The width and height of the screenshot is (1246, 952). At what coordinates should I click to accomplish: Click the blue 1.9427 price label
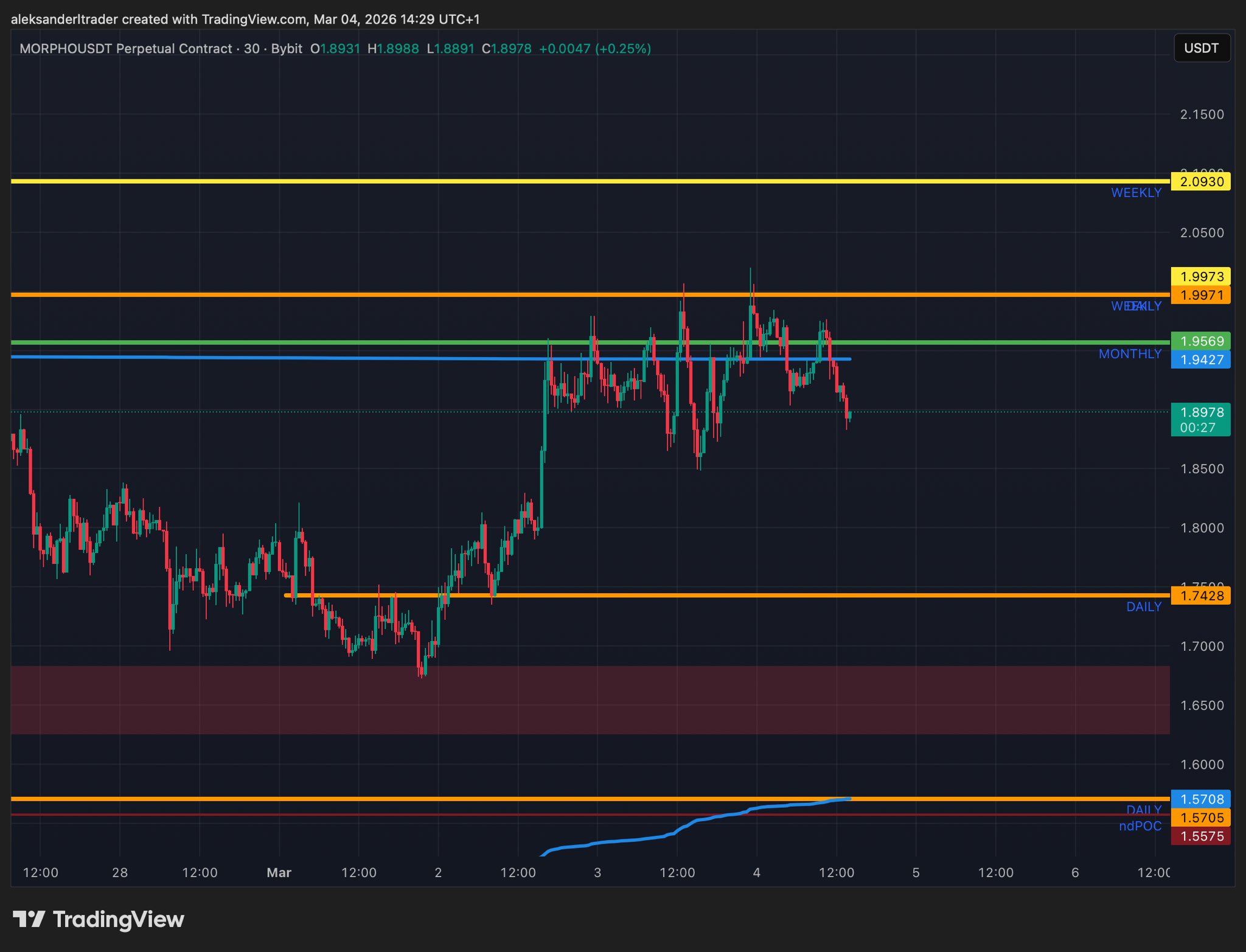tap(1201, 360)
